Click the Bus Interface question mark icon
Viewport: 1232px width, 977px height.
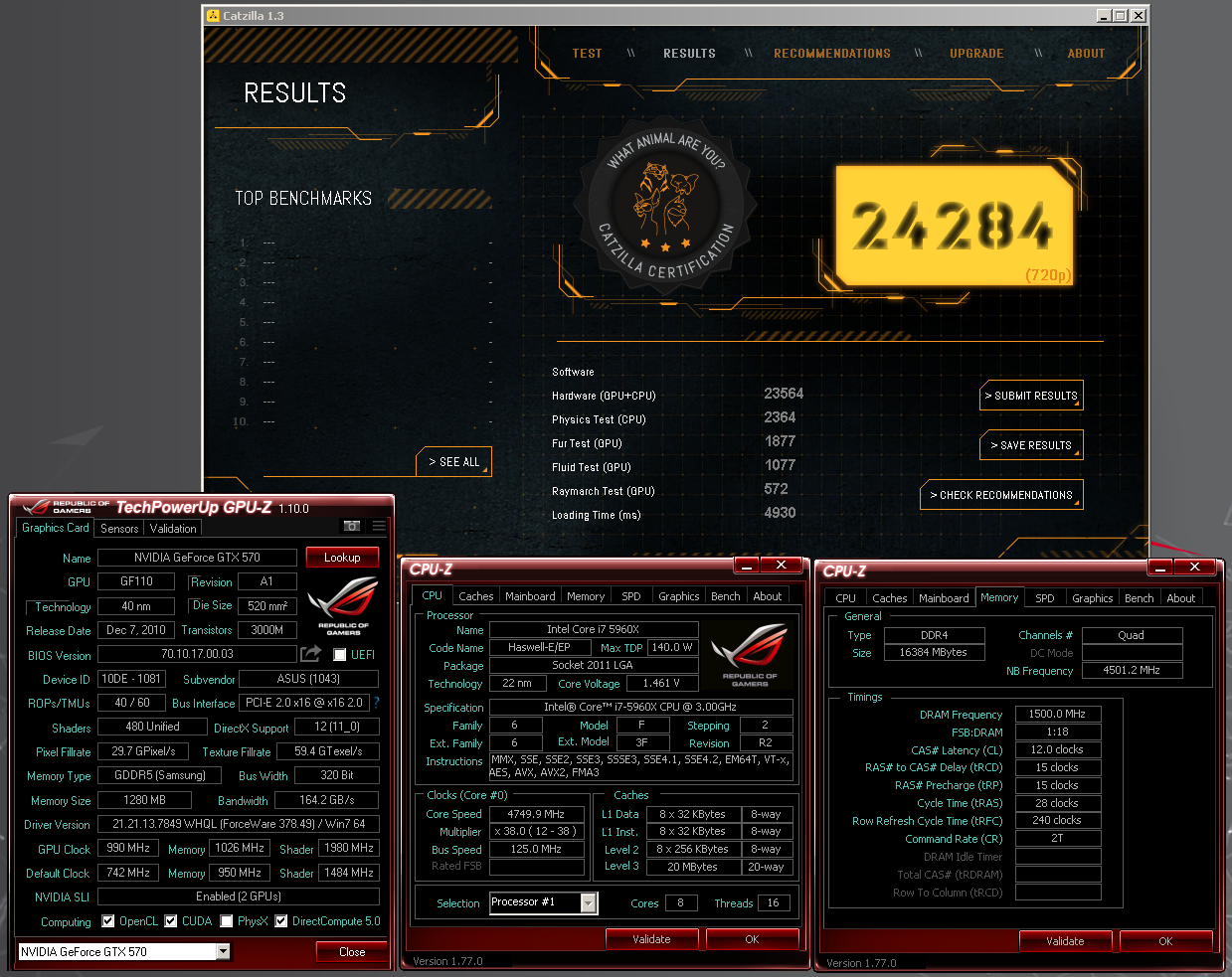pos(376,703)
